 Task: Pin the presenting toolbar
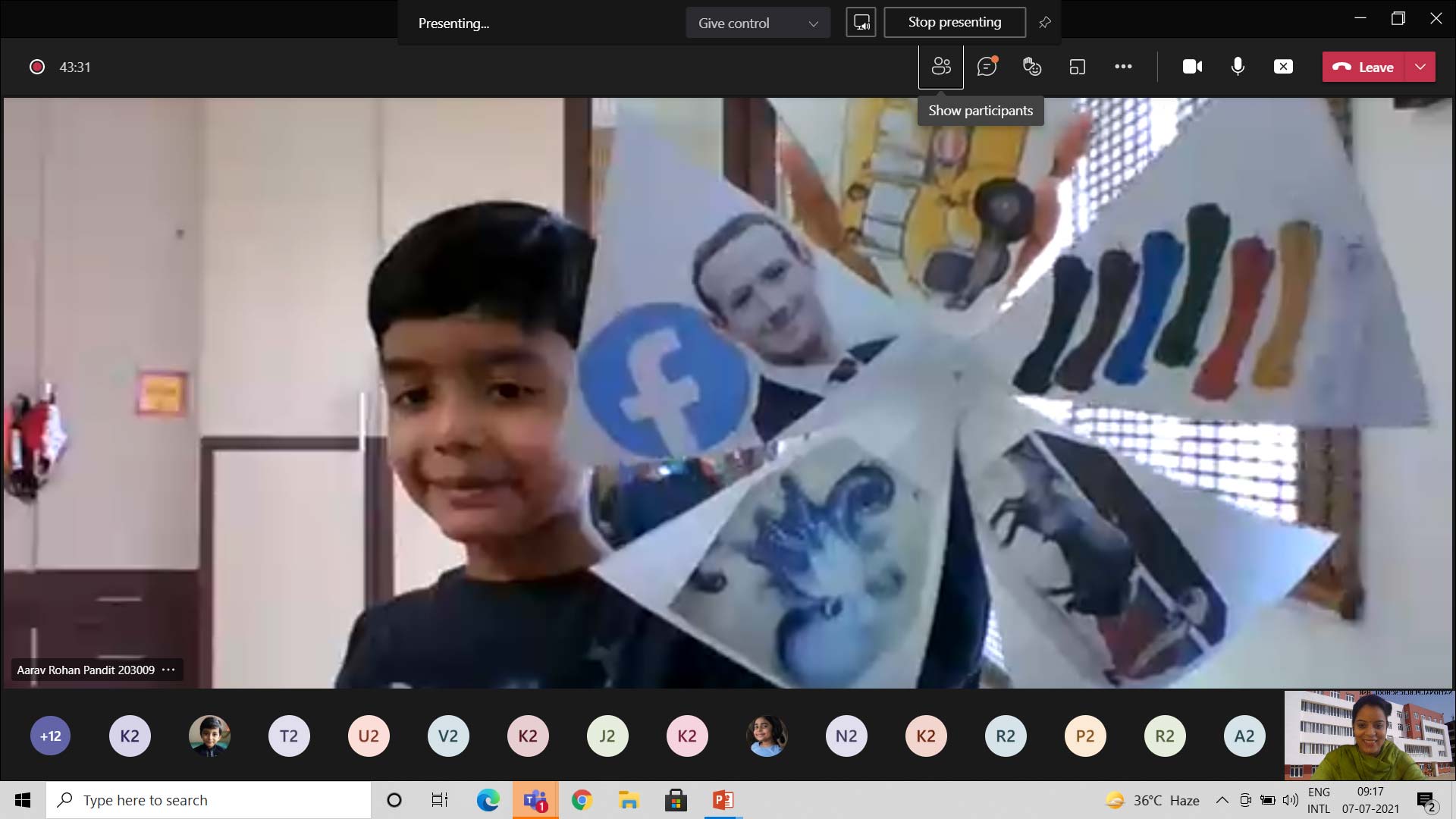coord(1045,23)
